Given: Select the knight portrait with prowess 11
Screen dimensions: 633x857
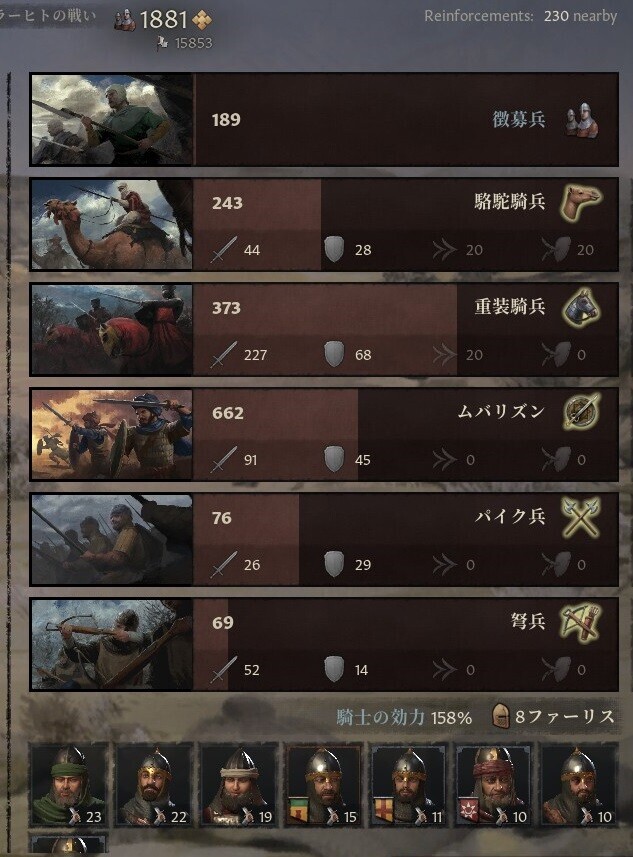Looking at the screenshot, I should coord(408,784).
